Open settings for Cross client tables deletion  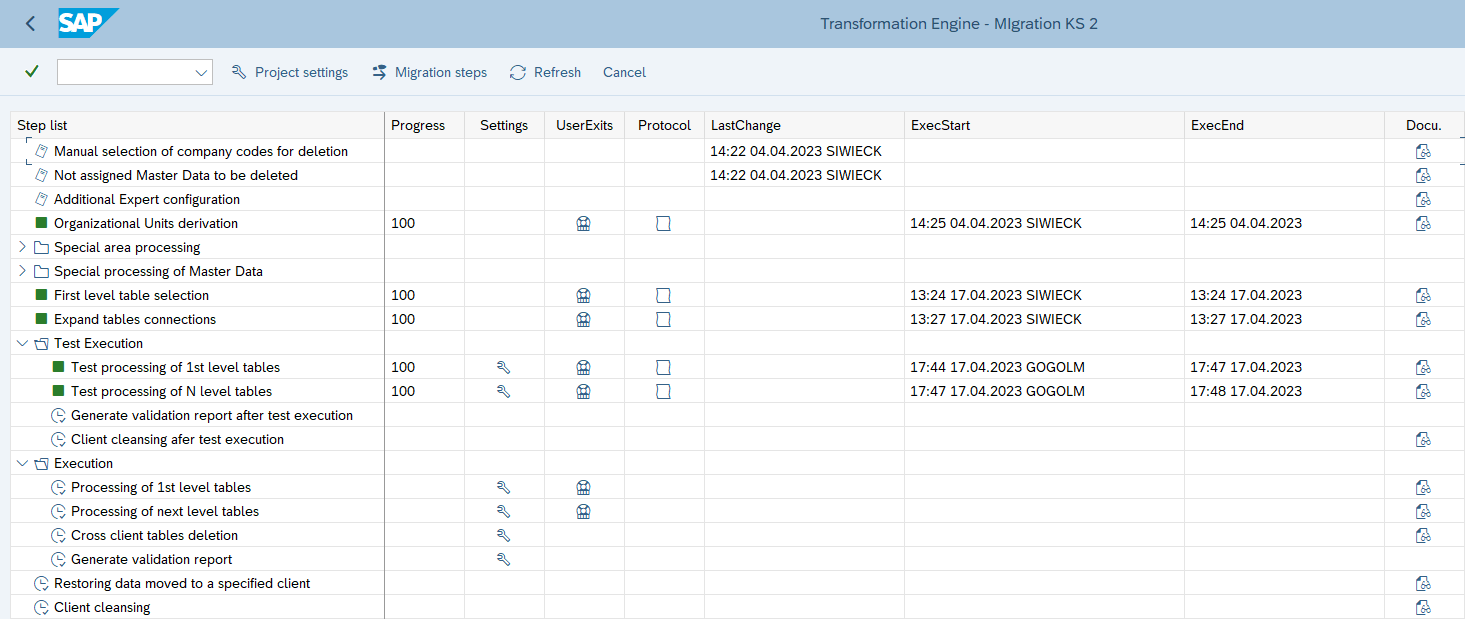point(504,536)
